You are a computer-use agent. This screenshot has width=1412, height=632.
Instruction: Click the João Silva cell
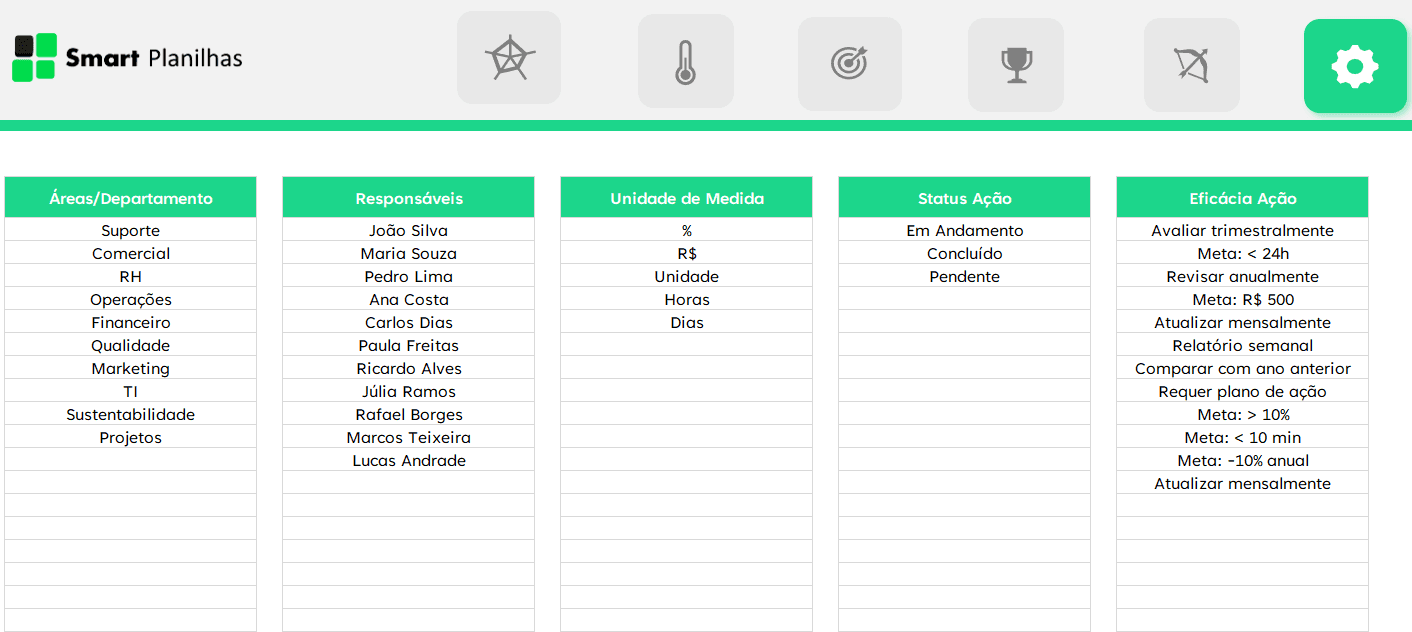[x=409, y=231]
